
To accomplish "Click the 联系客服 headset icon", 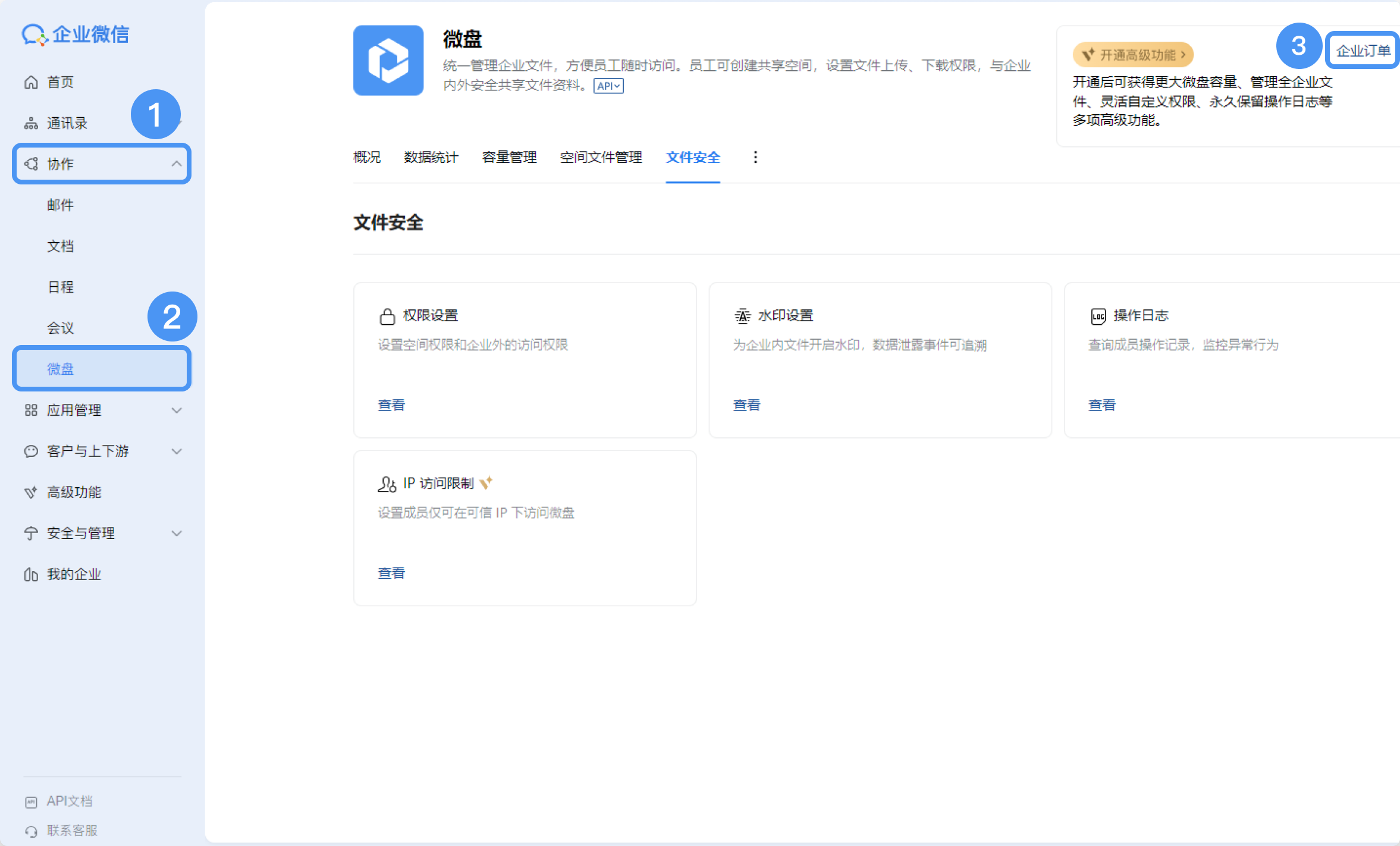I will pos(32,831).
